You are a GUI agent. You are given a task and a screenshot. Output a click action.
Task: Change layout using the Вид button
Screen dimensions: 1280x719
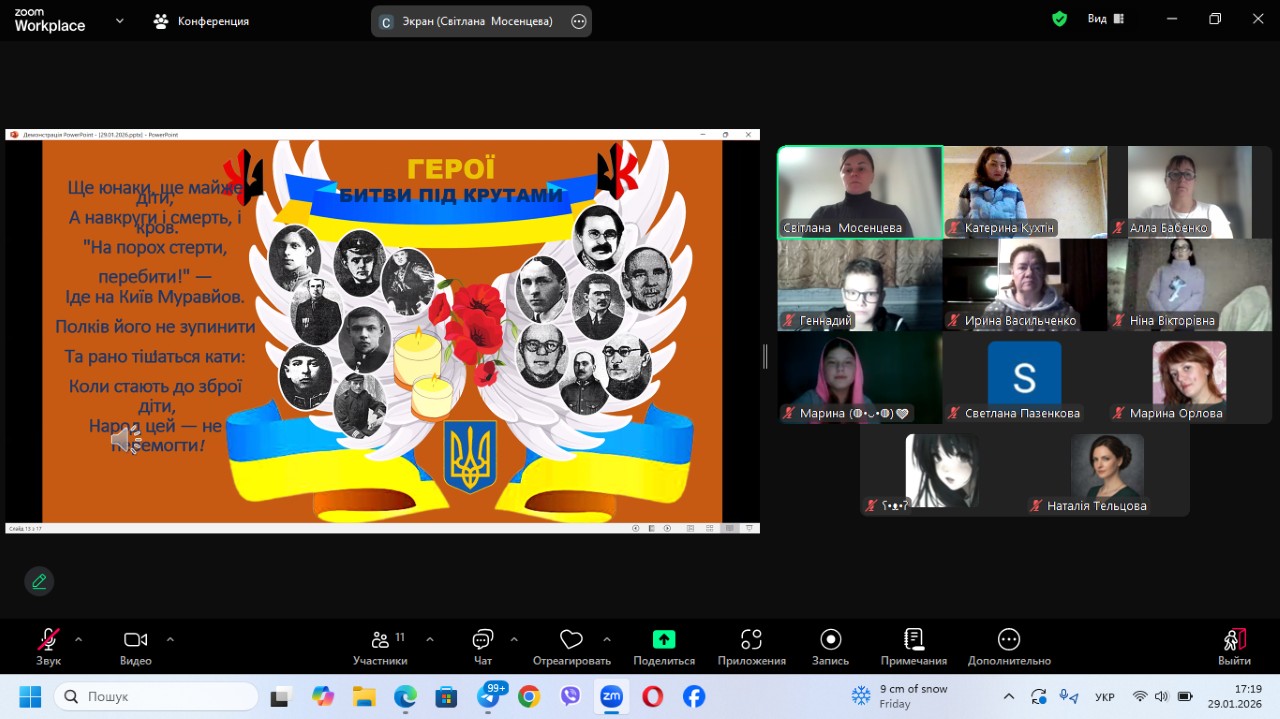(x=1105, y=19)
